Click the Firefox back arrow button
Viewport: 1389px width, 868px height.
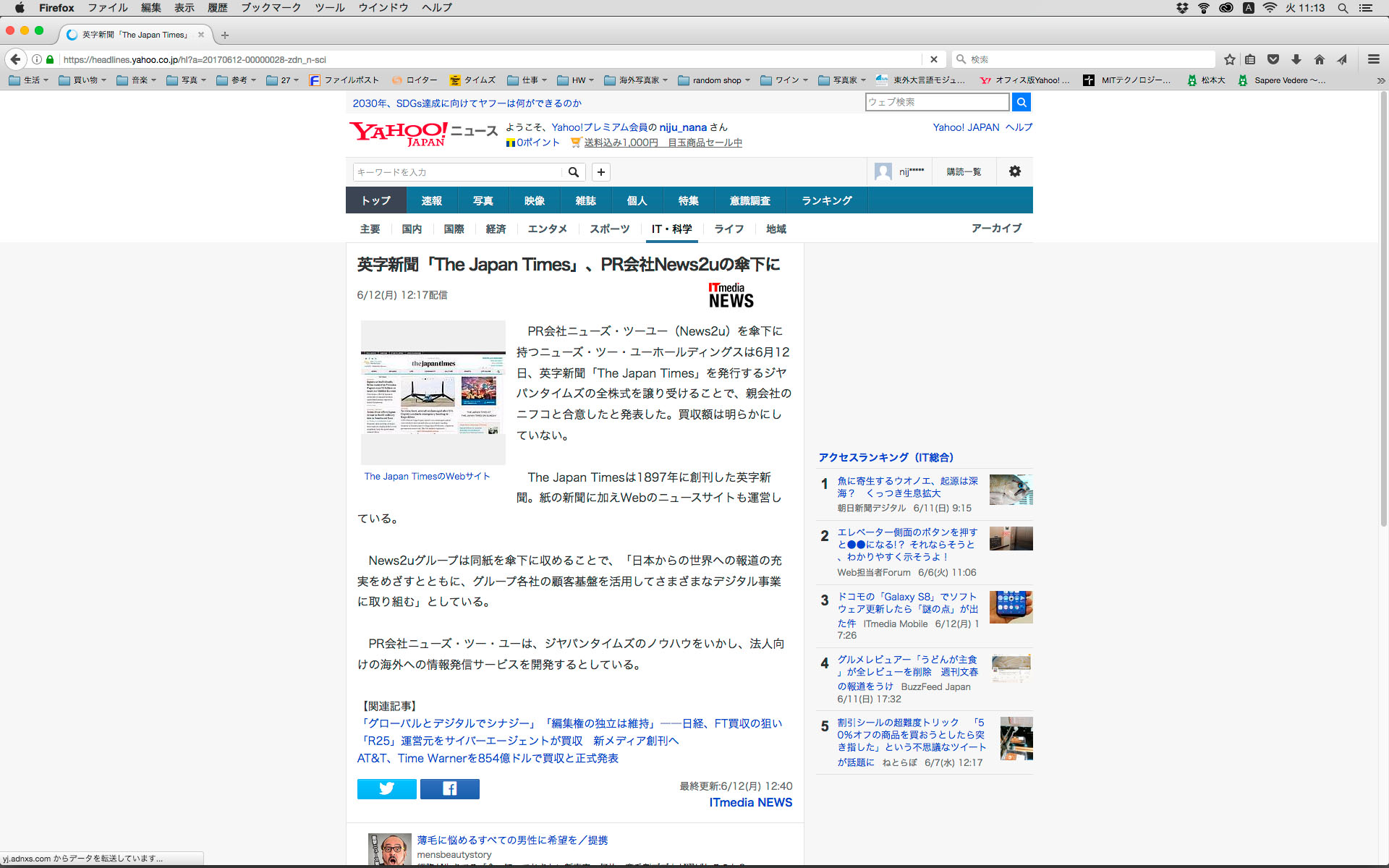pyautogui.click(x=15, y=59)
